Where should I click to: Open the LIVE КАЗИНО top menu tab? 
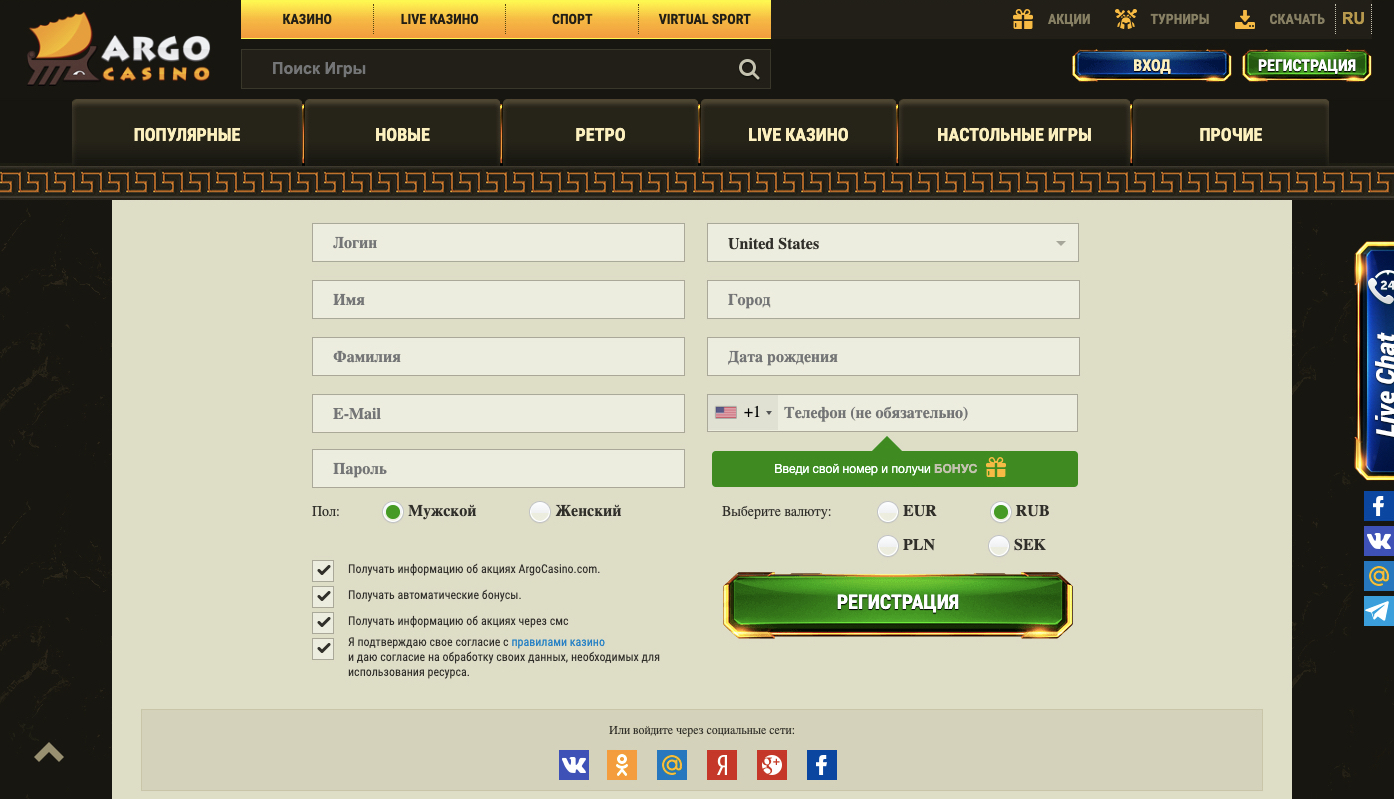pos(439,19)
